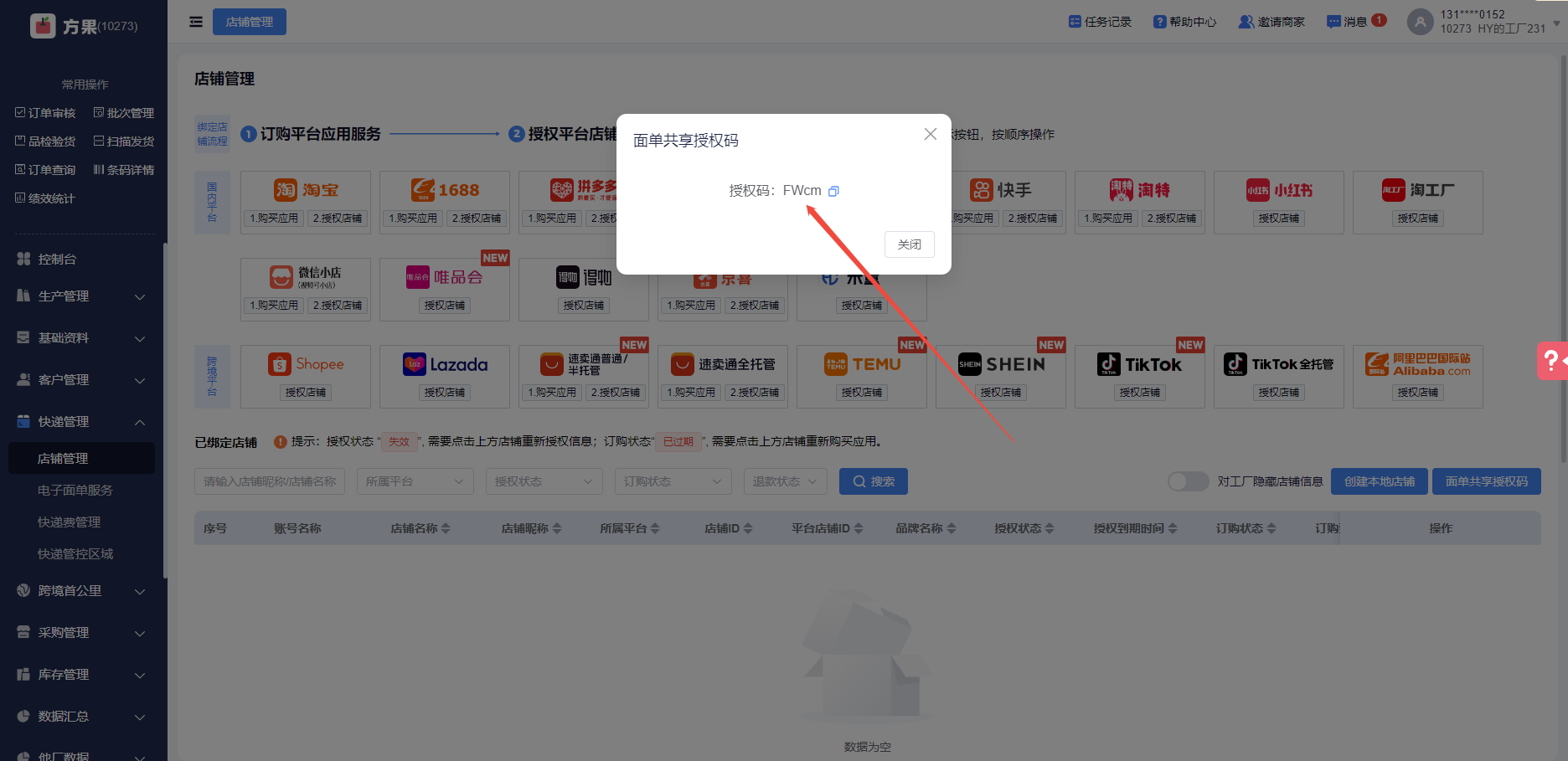Expand the 数据汇总 menu

click(x=81, y=717)
